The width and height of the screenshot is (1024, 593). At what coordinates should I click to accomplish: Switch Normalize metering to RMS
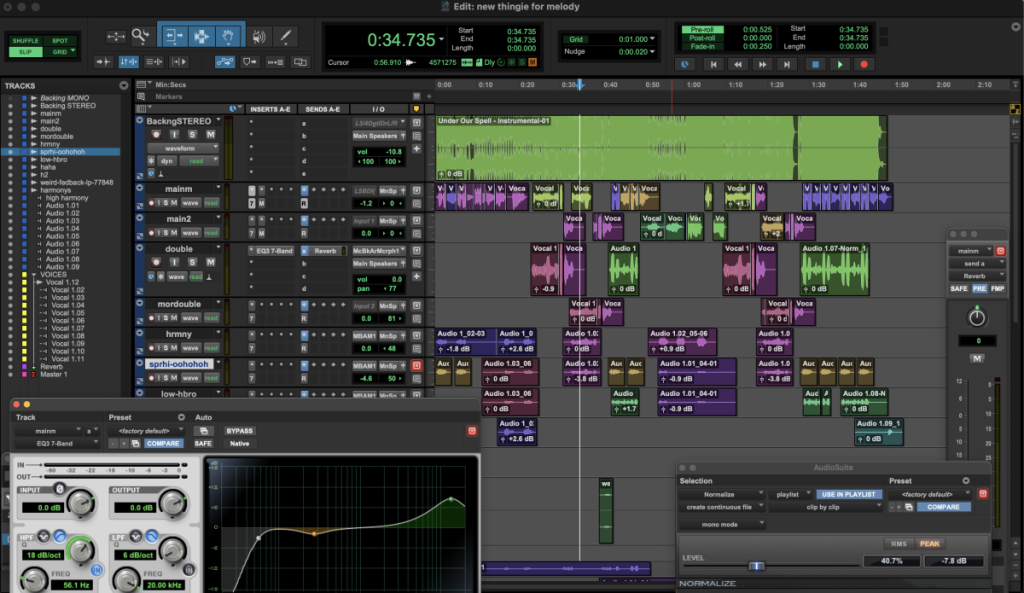[900, 543]
